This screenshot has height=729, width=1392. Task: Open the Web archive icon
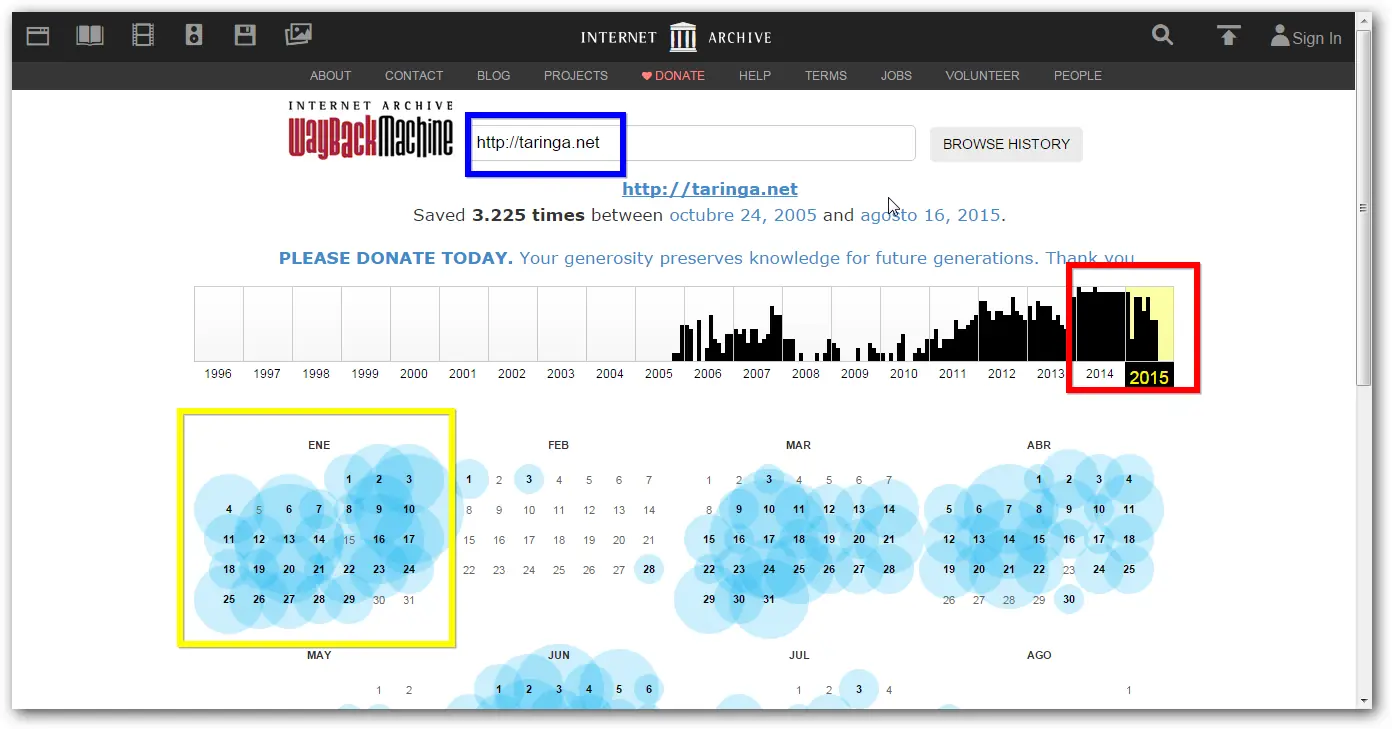[38, 37]
